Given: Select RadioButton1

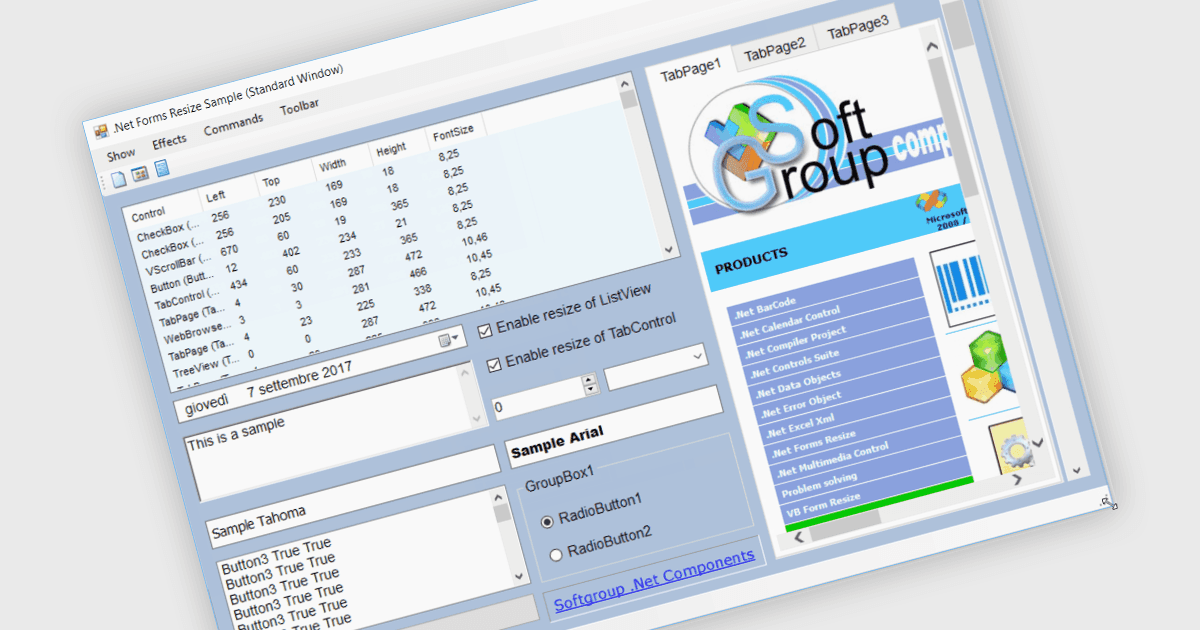Looking at the screenshot, I should pyautogui.click(x=547, y=521).
